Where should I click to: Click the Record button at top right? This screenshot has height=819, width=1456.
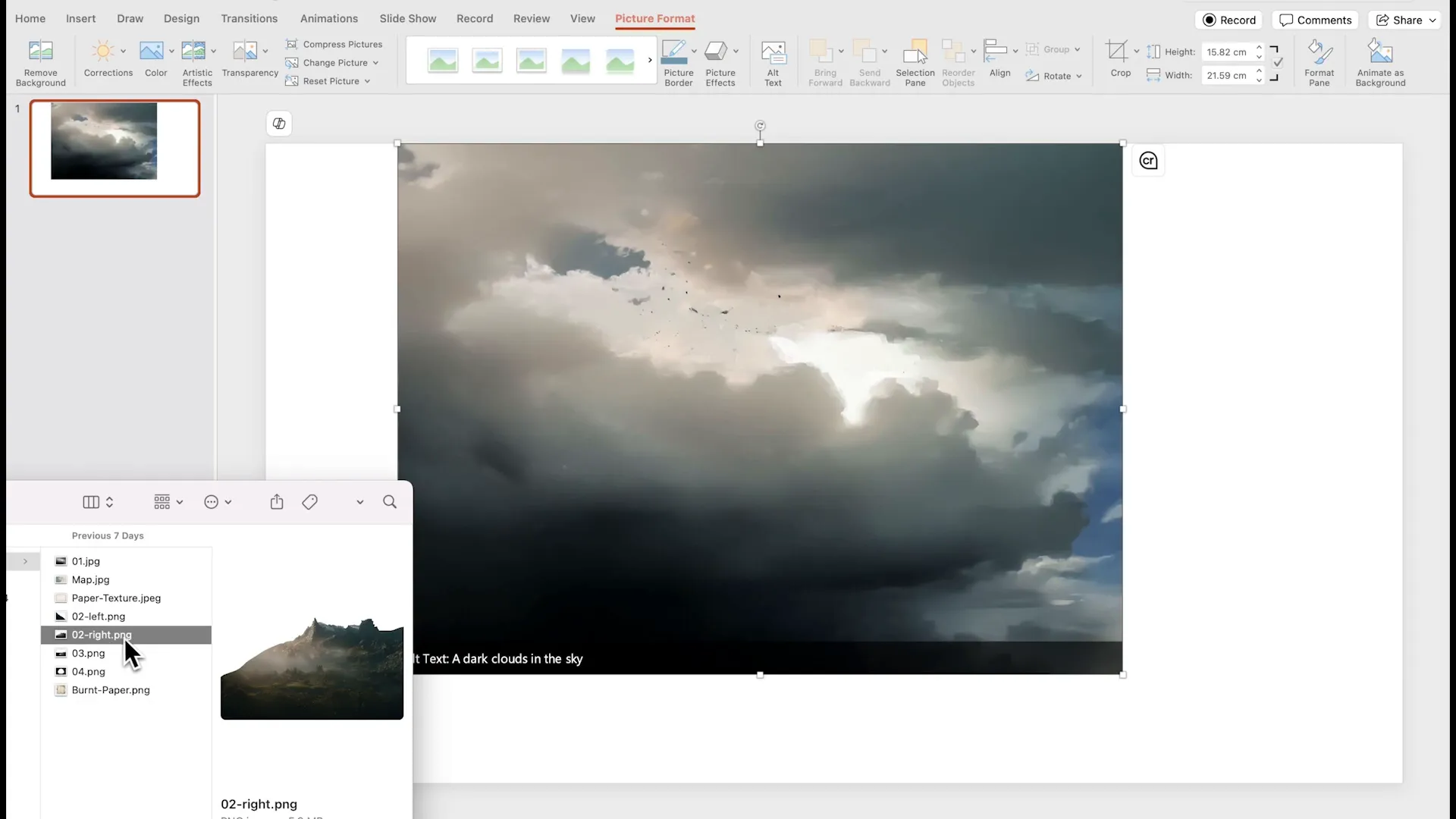[1229, 20]
